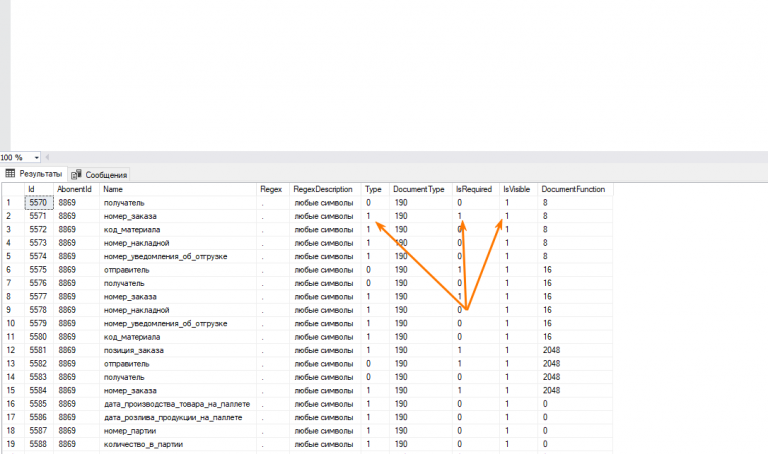Select the Id cell 5585

(x=39, y=404)
